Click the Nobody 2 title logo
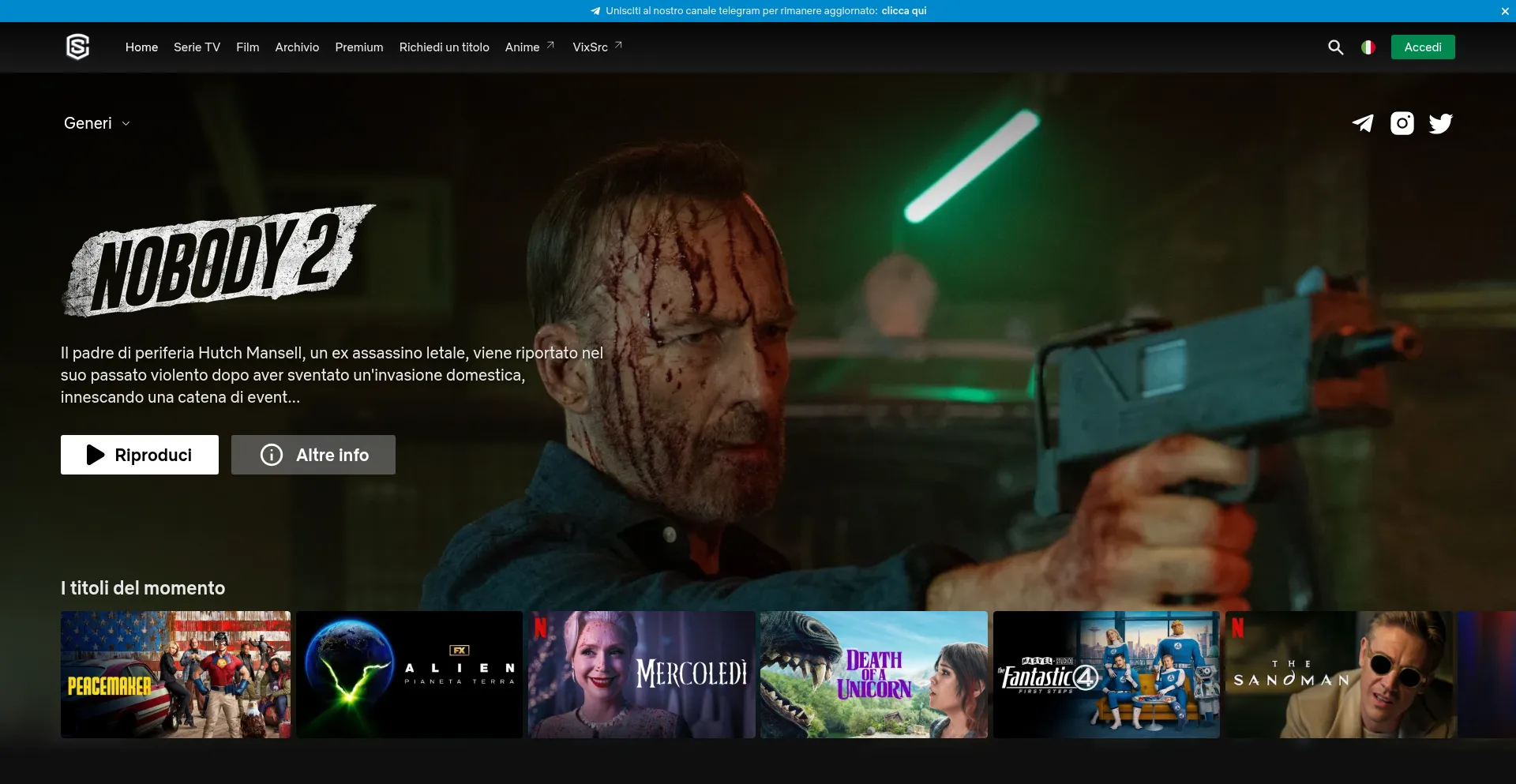 coord(219,261)
